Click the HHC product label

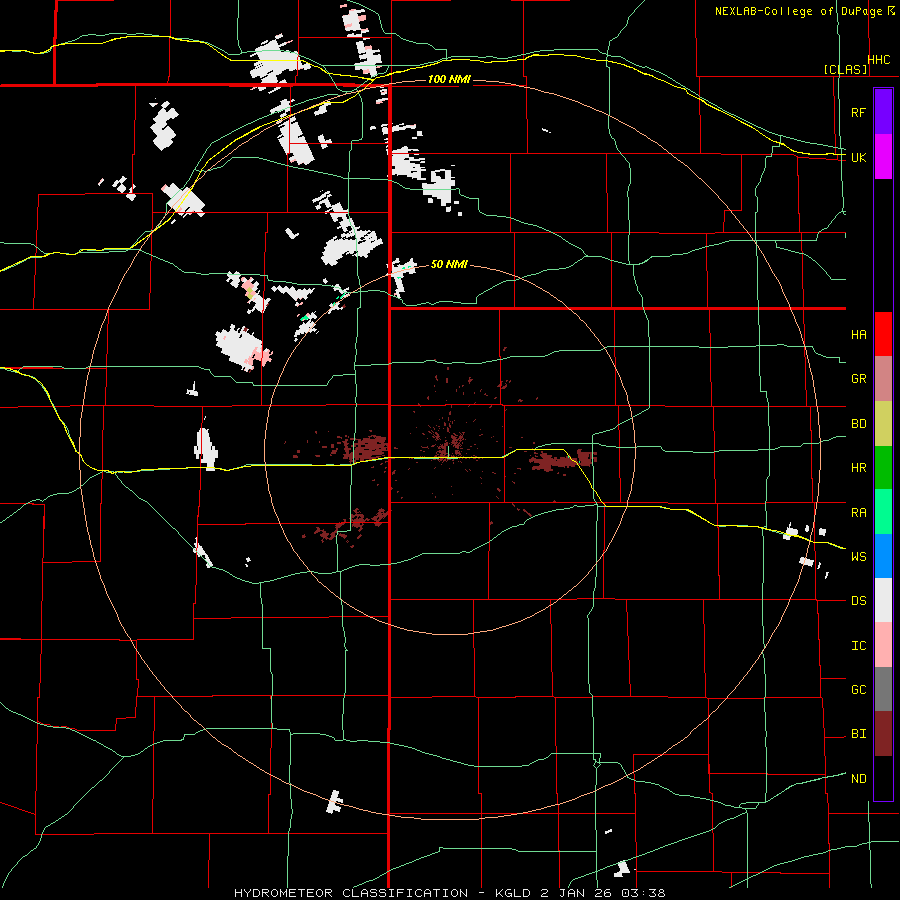click(x=879, y=60)
